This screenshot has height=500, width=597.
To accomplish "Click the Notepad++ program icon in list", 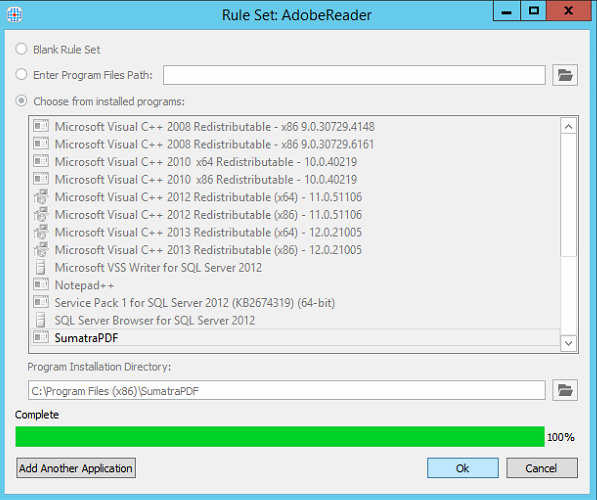I will click(x=41, y=285).
